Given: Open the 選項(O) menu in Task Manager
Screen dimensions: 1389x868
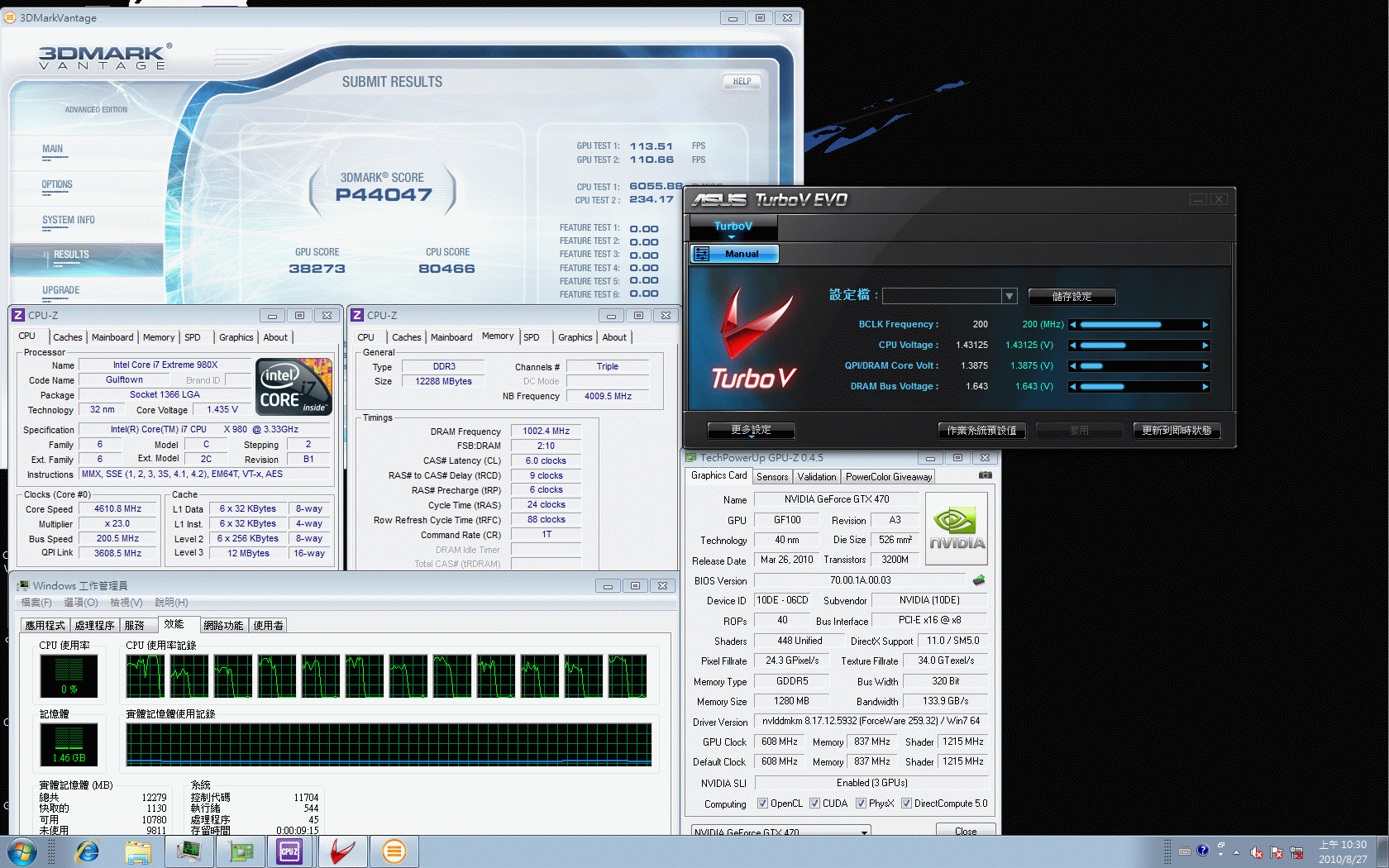Looking at the screenshot, I should coord(81,603).
